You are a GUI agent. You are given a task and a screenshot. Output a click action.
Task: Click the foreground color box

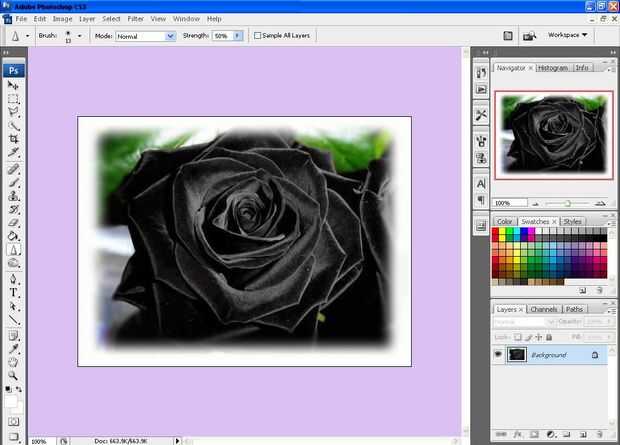point(11,401)
